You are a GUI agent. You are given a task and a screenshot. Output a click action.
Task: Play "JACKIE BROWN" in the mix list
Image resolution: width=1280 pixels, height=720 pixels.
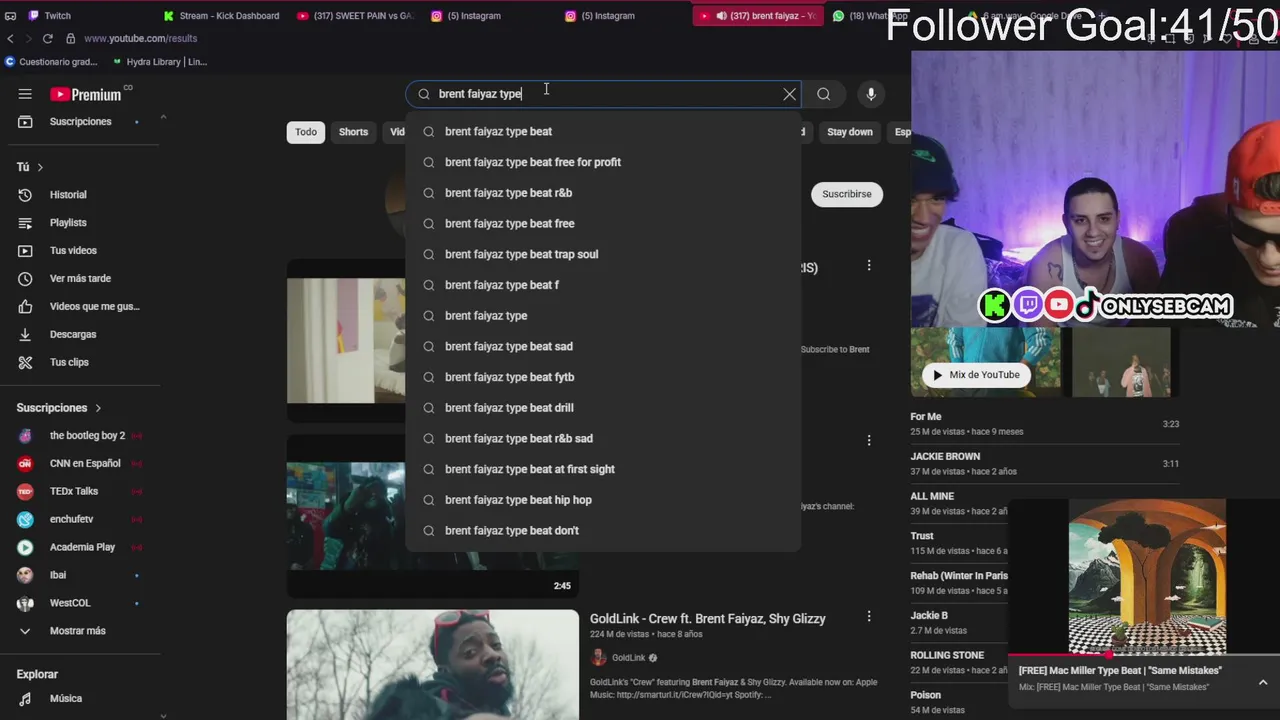(1045, 464)
